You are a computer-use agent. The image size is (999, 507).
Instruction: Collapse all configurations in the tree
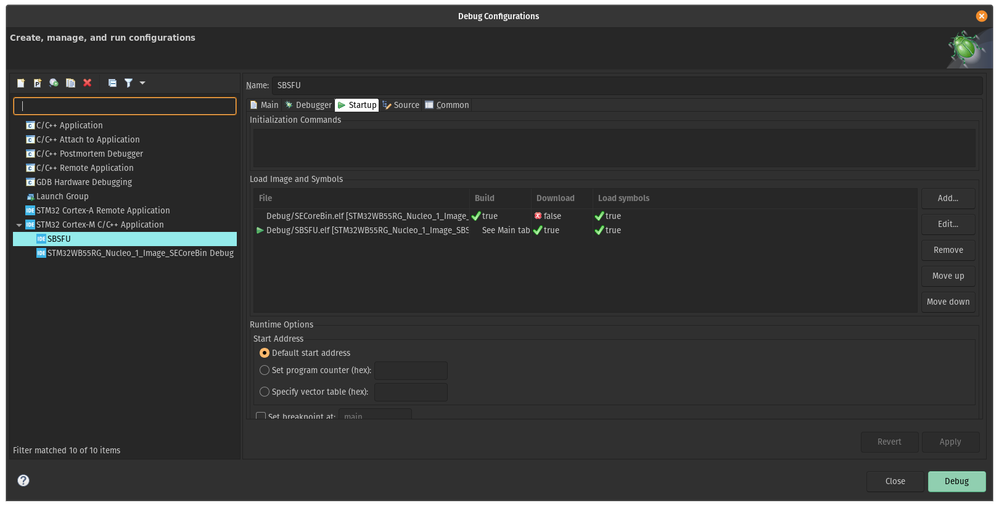pos(112,83)
